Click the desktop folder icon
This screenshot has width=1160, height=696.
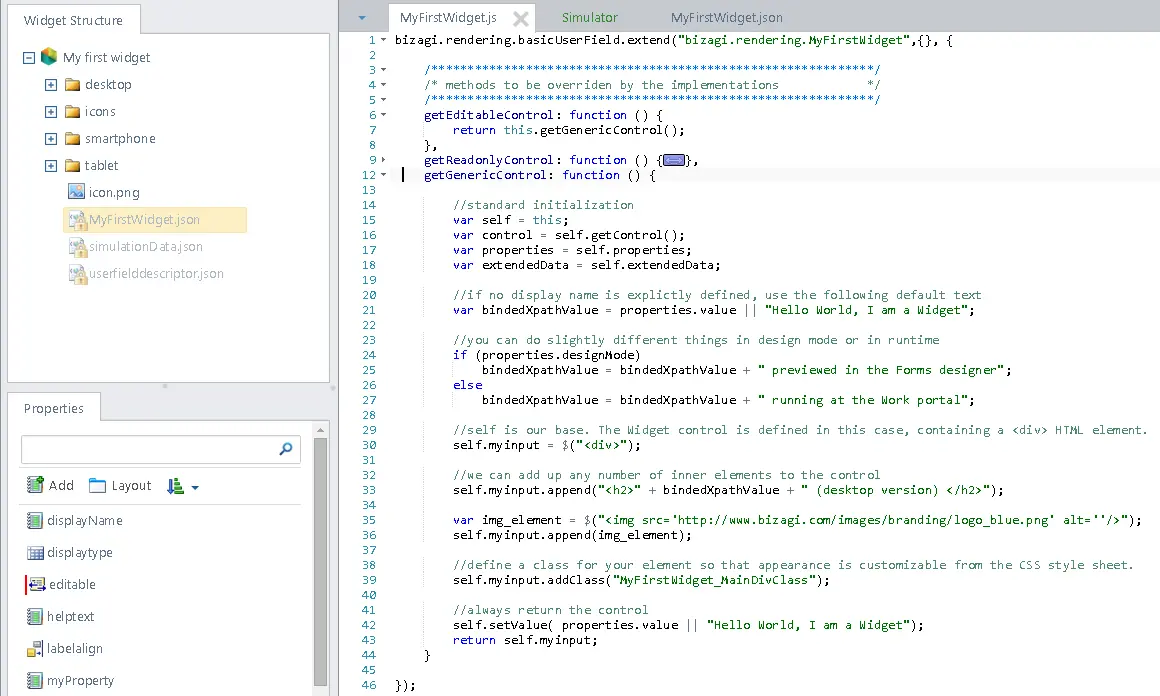pyautogui.click(x=72, y=84)
